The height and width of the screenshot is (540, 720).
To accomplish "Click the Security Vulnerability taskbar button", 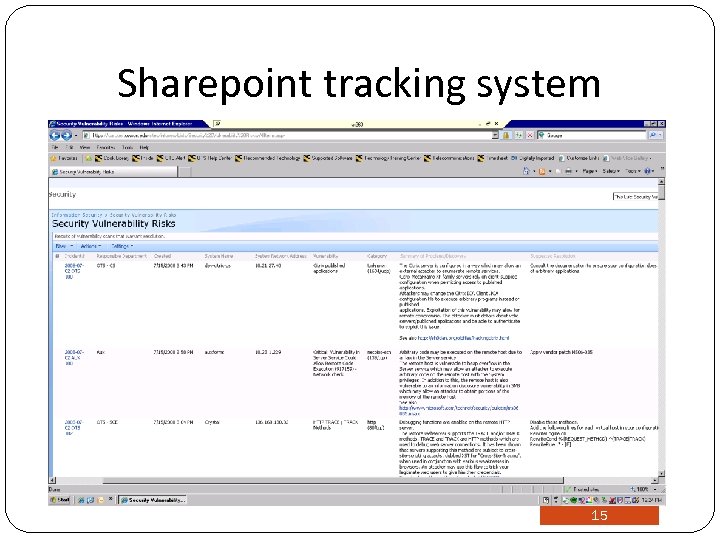I will point(152,500).
